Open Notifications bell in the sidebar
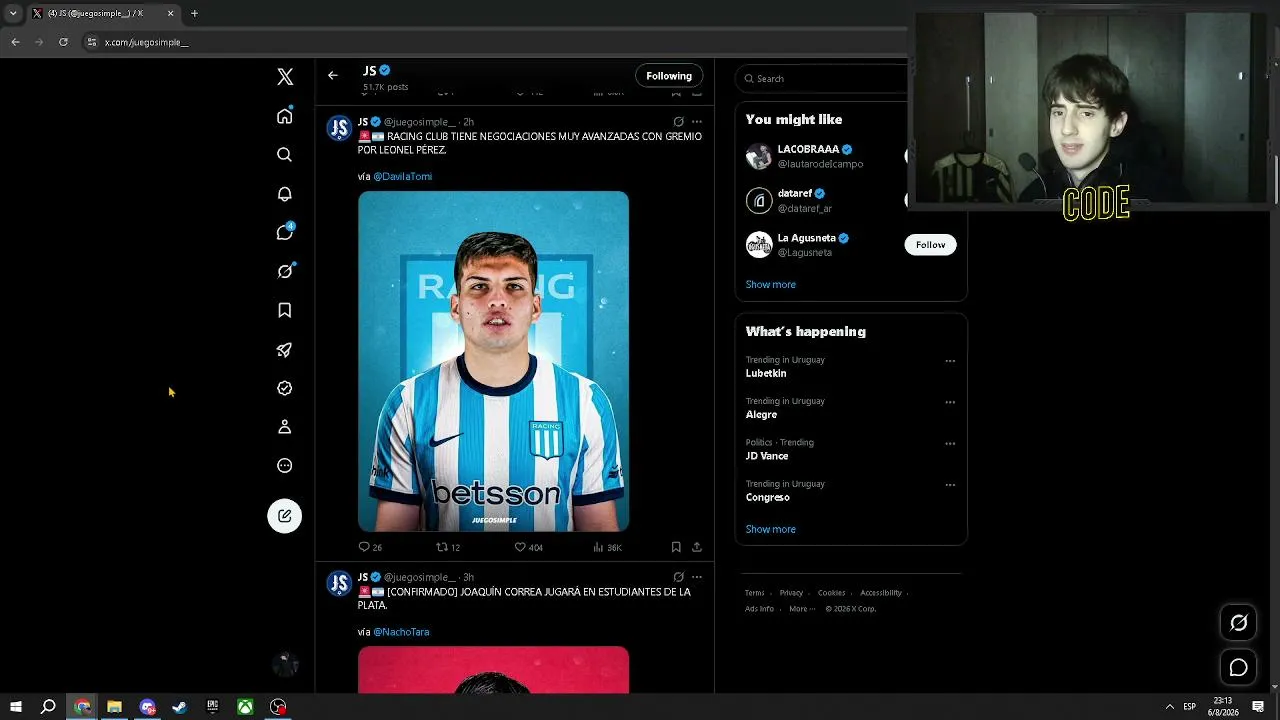 [285, 194]
